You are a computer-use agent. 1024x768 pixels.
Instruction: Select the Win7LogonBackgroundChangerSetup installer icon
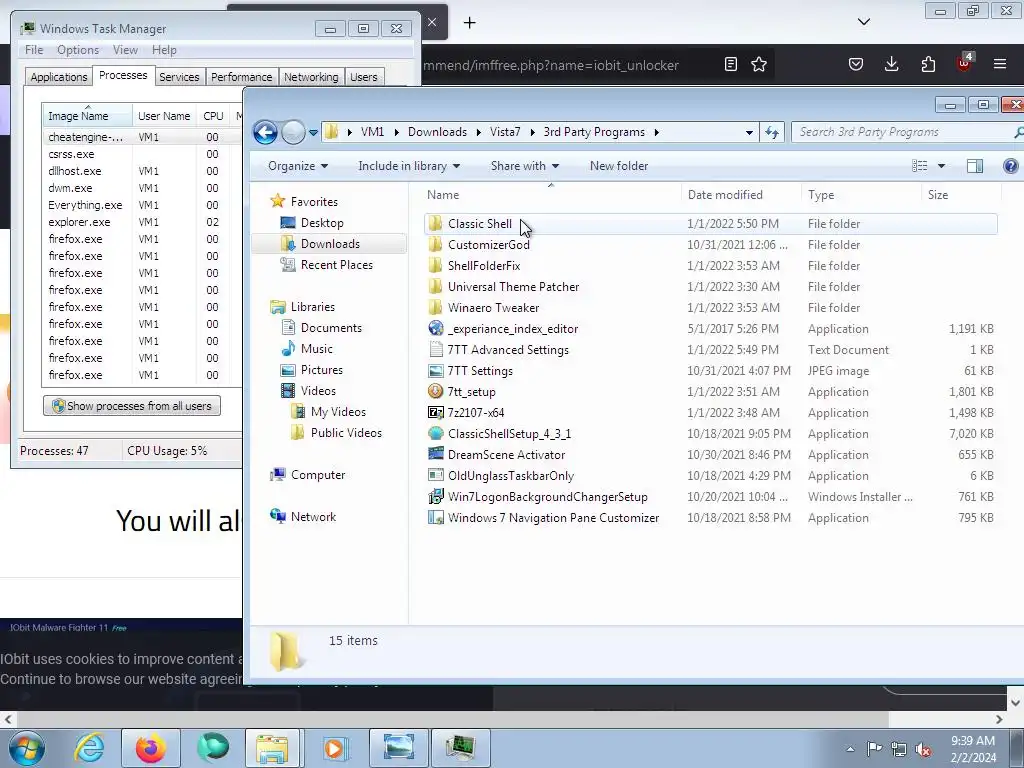[x=436, y=497]
